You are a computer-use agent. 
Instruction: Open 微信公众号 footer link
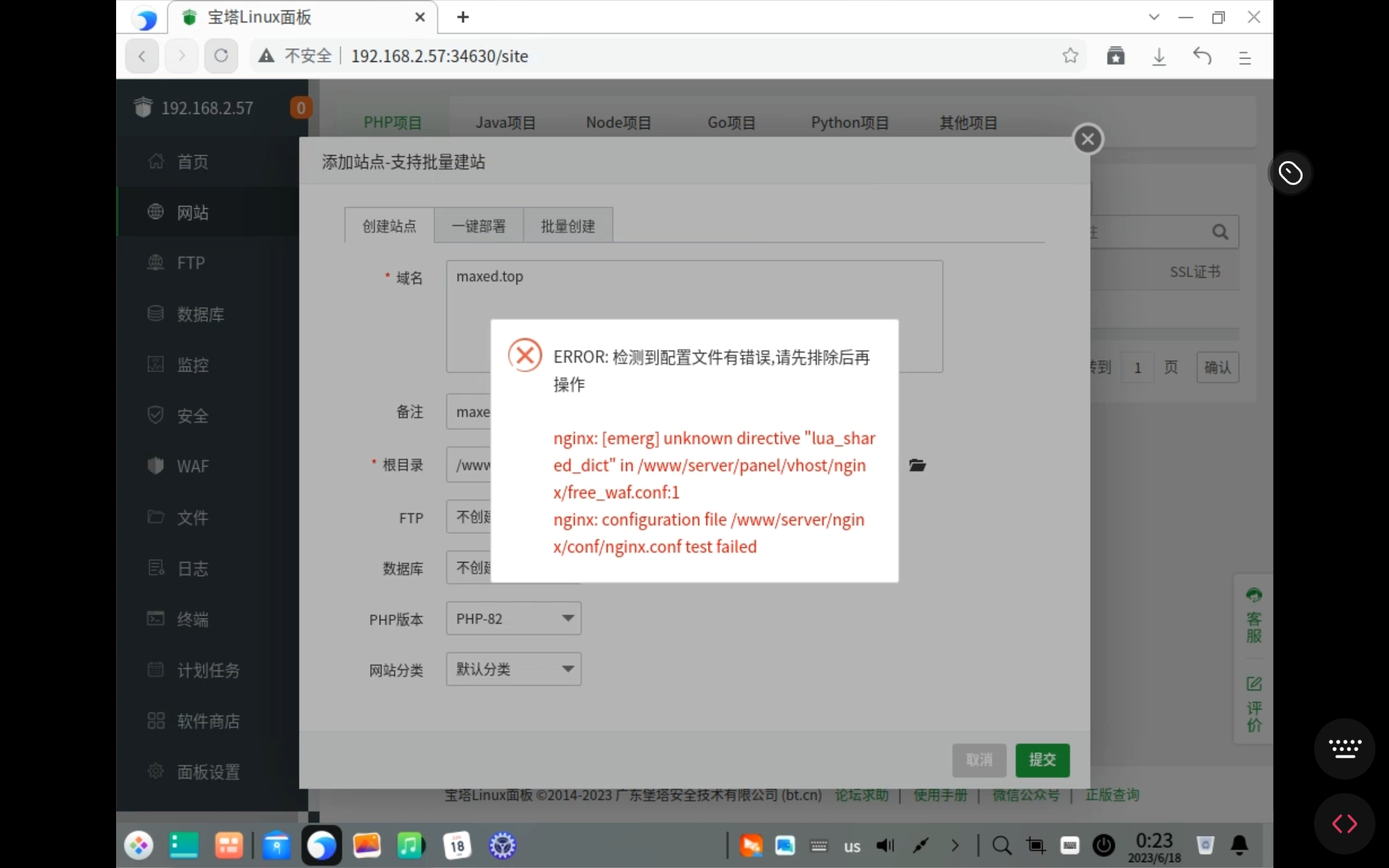pyautogui.click(x=1025, y=795)
